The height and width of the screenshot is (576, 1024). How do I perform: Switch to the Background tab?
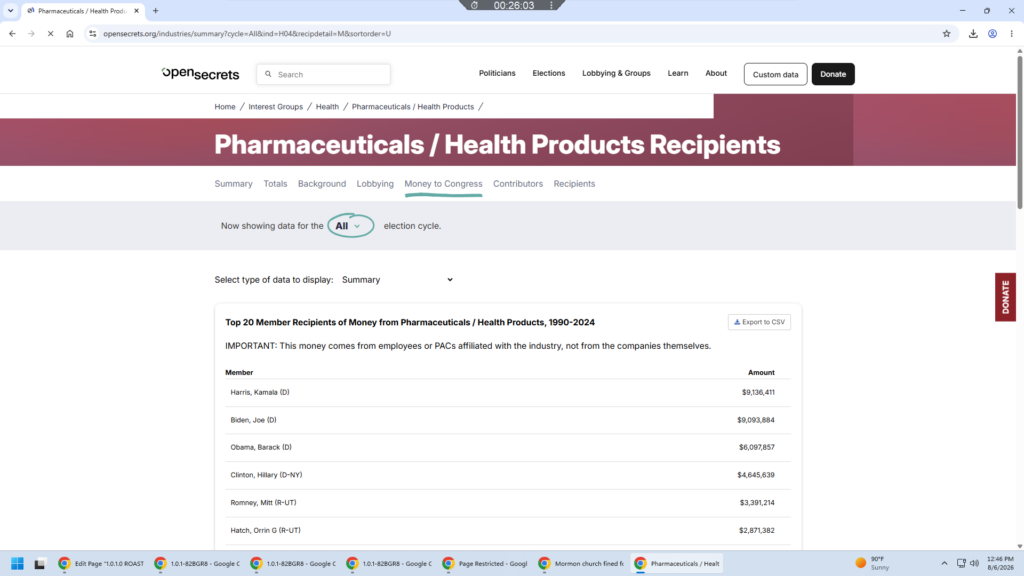pos(322,184)
